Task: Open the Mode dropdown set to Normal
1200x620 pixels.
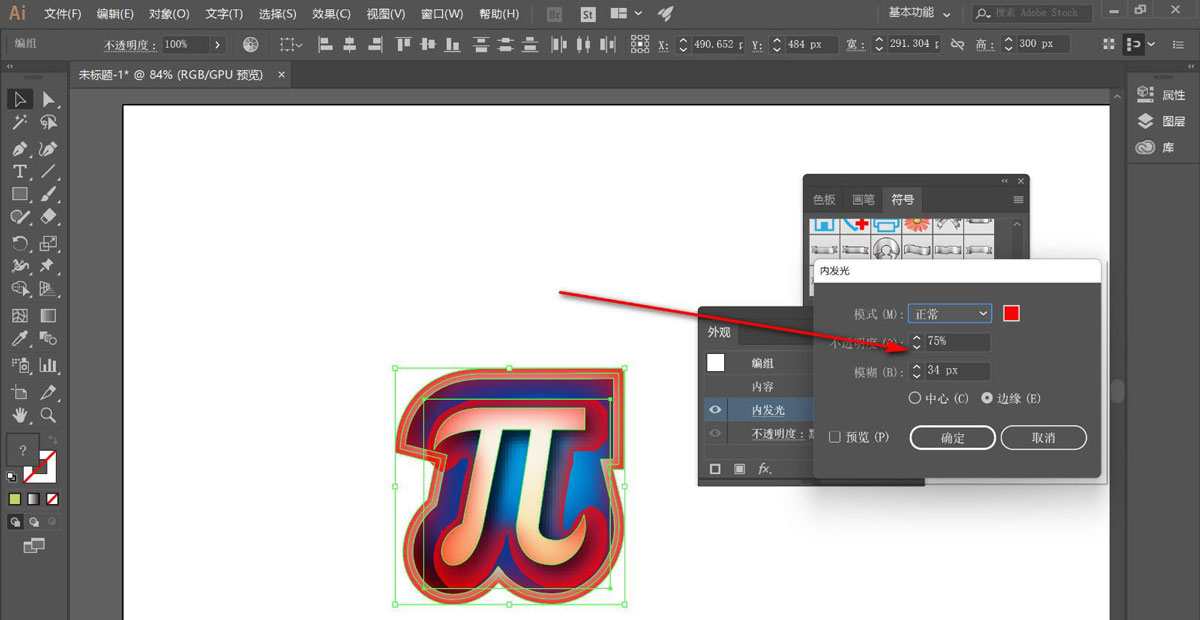Action: coord(949,314)
